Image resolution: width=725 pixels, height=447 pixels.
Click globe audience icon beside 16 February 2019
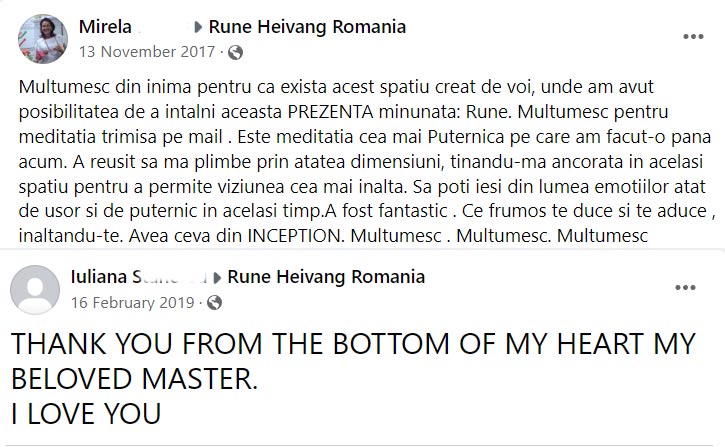point(214,302)
